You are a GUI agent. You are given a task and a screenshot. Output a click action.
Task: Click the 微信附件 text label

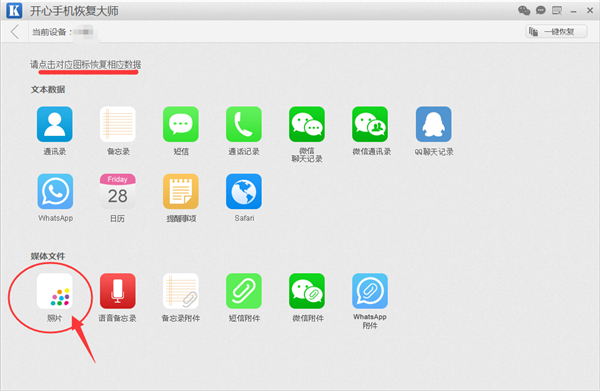click(x=308, y=318)
